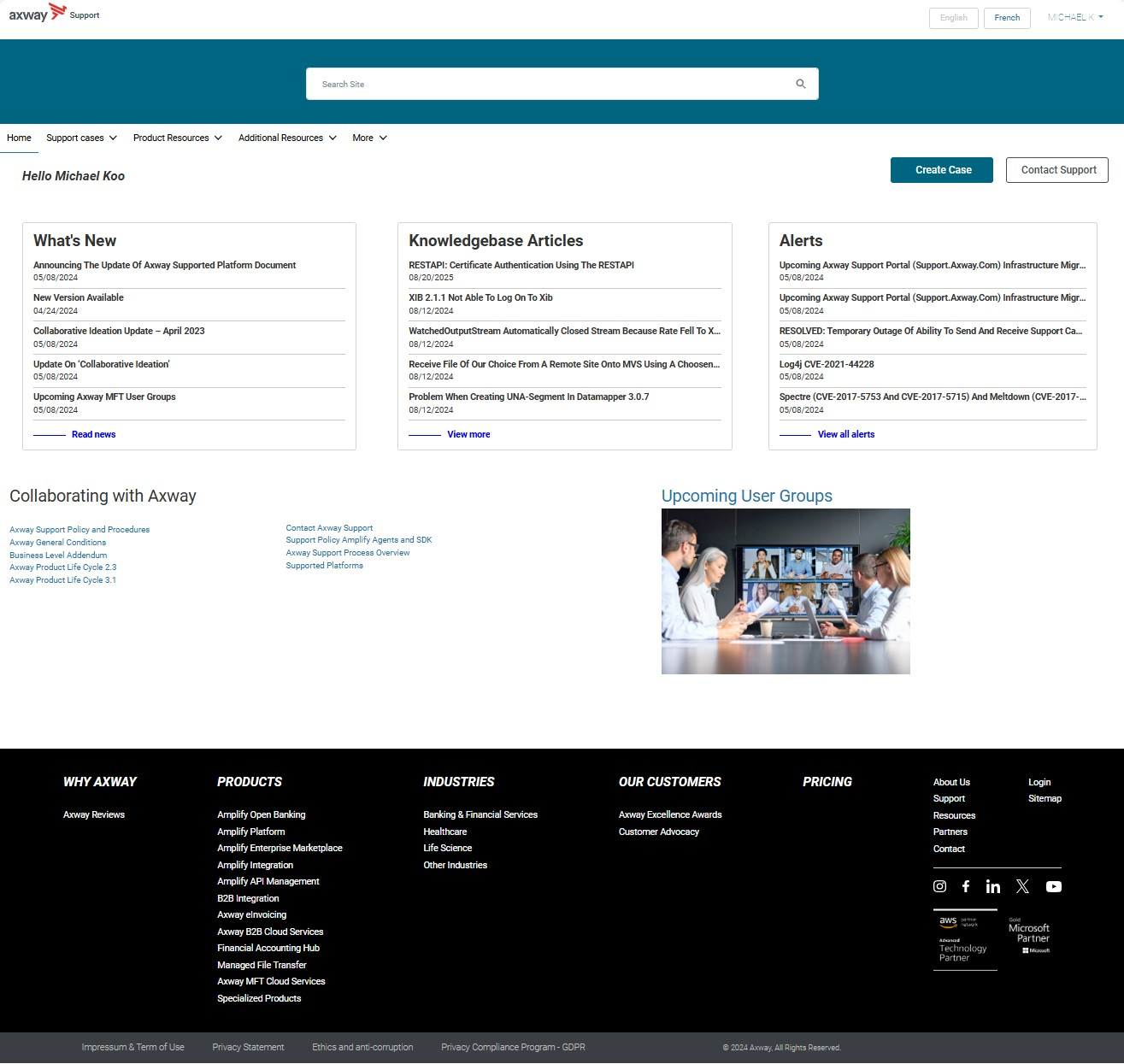Click the X (Twitter) icon
This screenshot has width=1124, height=1064.
click(x=1022, y=886)
